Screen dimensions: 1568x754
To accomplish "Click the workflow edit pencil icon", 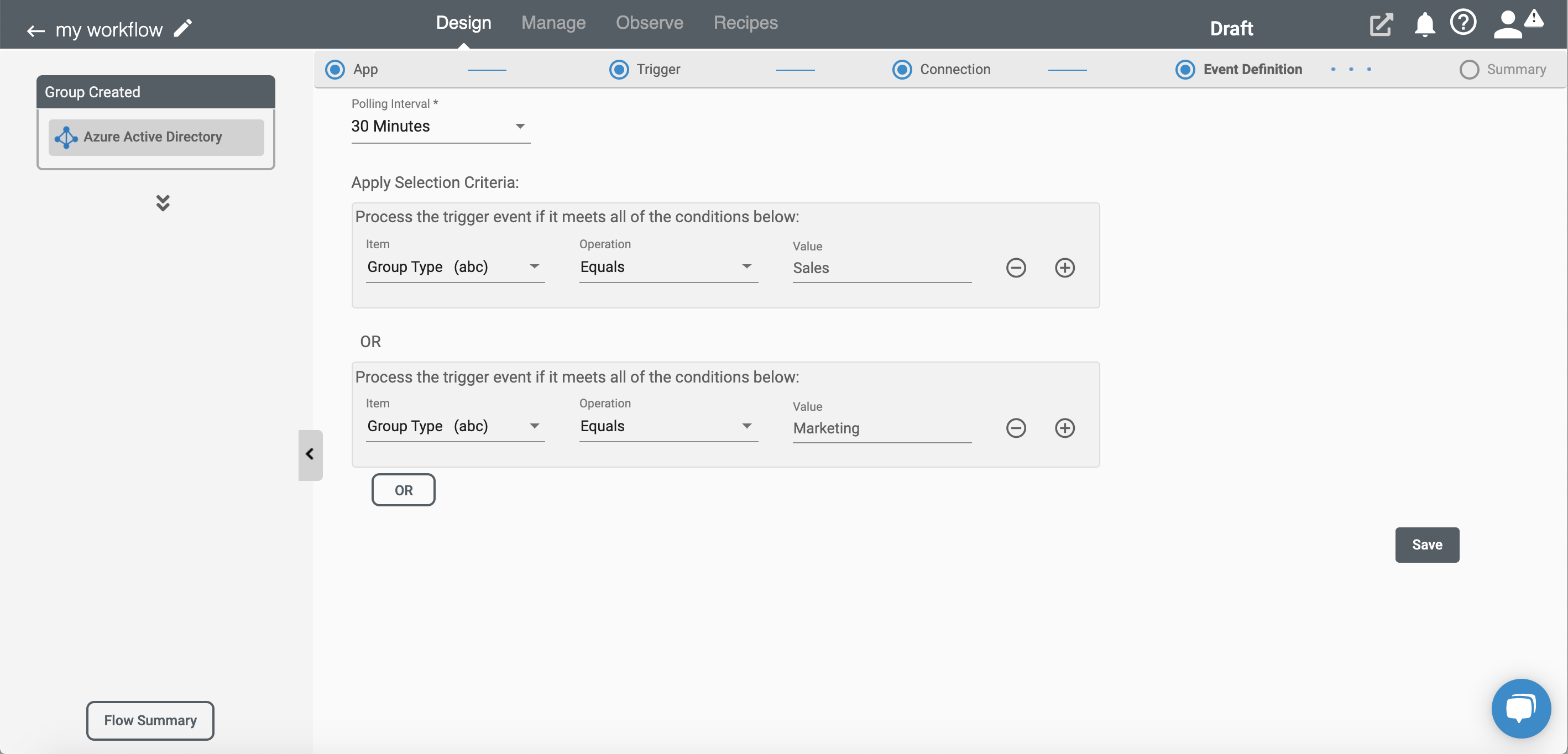I will tap(185, 28).
